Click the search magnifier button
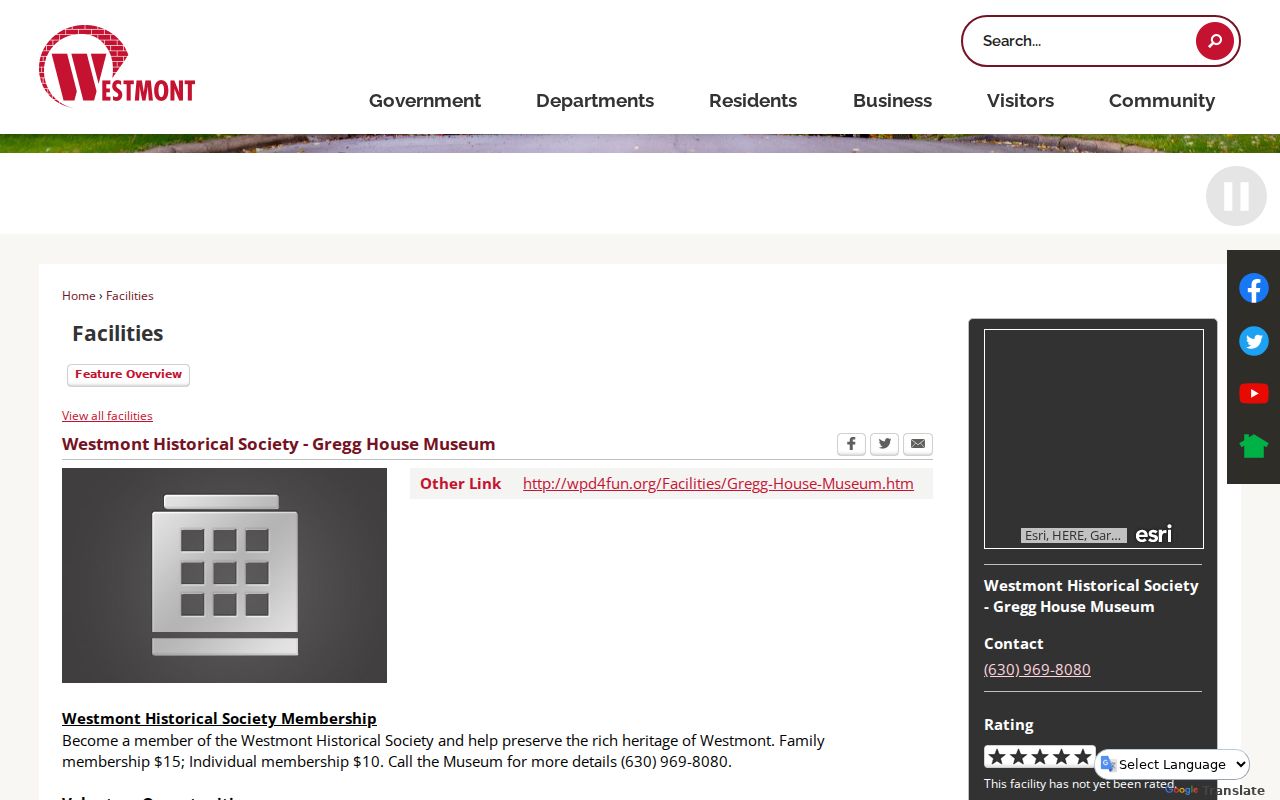Viewport: 1280px width, 800px height. (1214, 41)
